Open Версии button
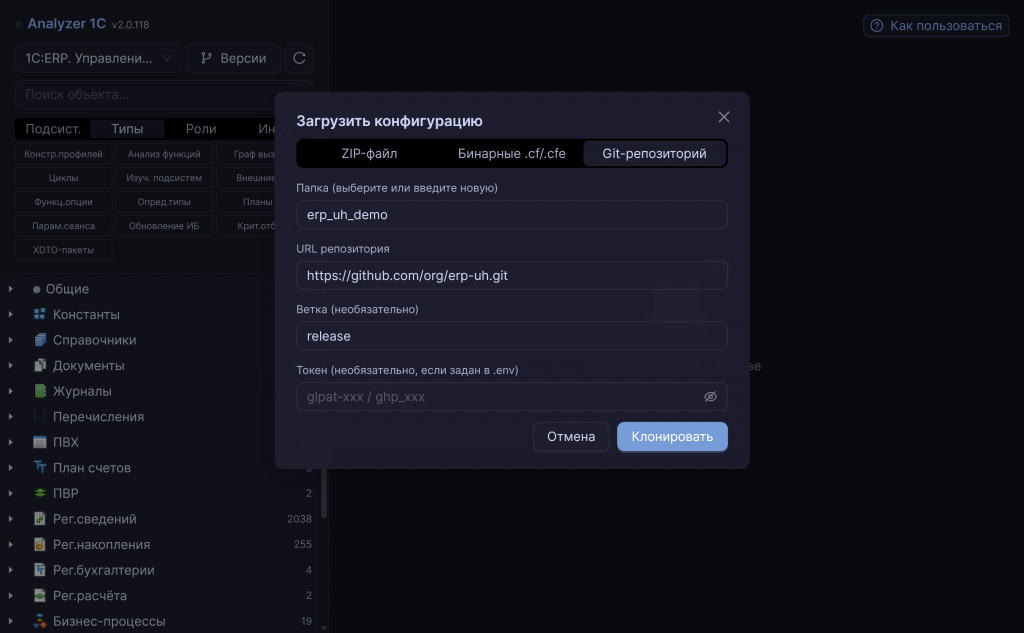This screenshot has width=1024, height=633. pyautogui.click(x=233, y=58)
